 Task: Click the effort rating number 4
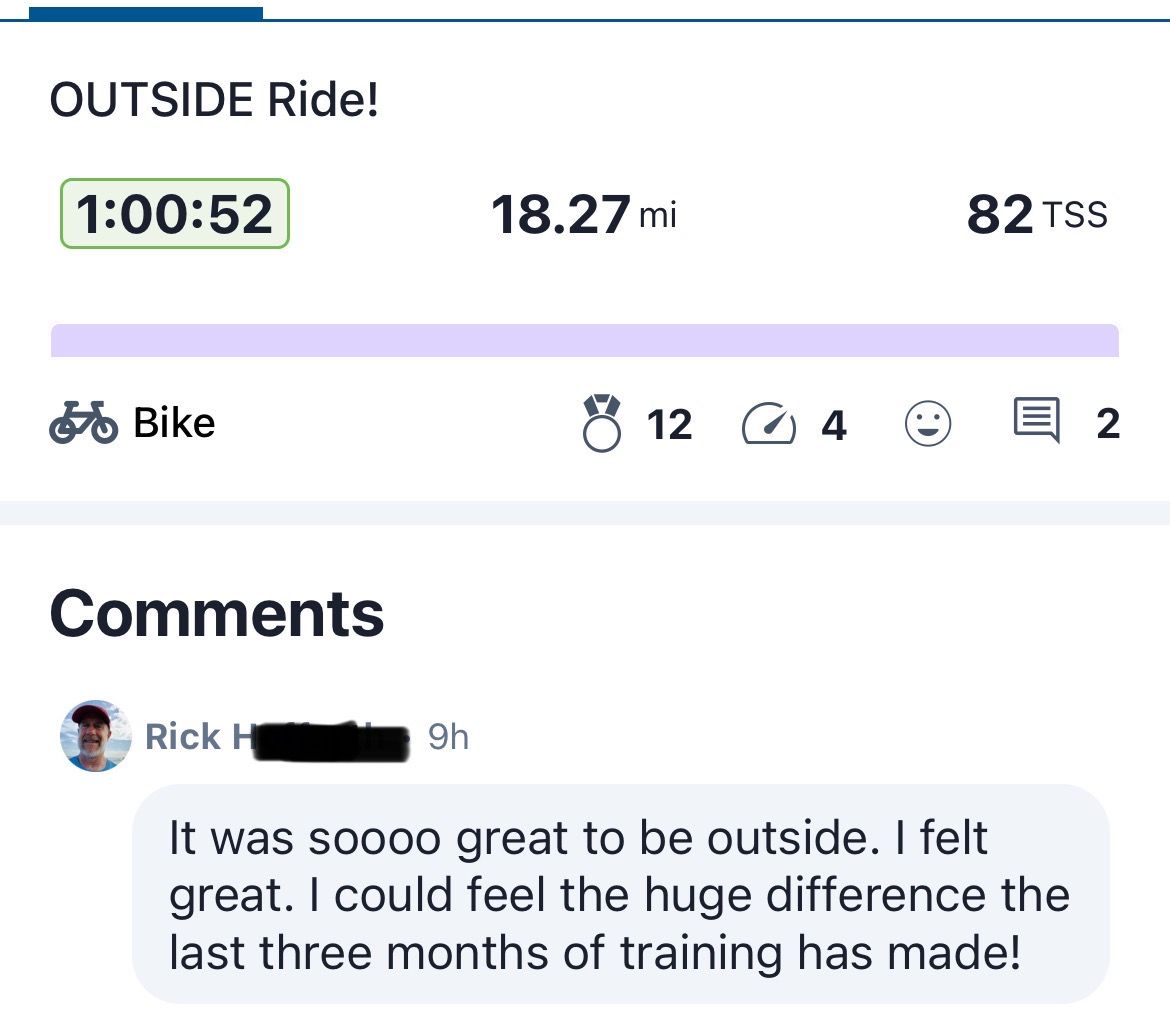[x=834, y=425]
